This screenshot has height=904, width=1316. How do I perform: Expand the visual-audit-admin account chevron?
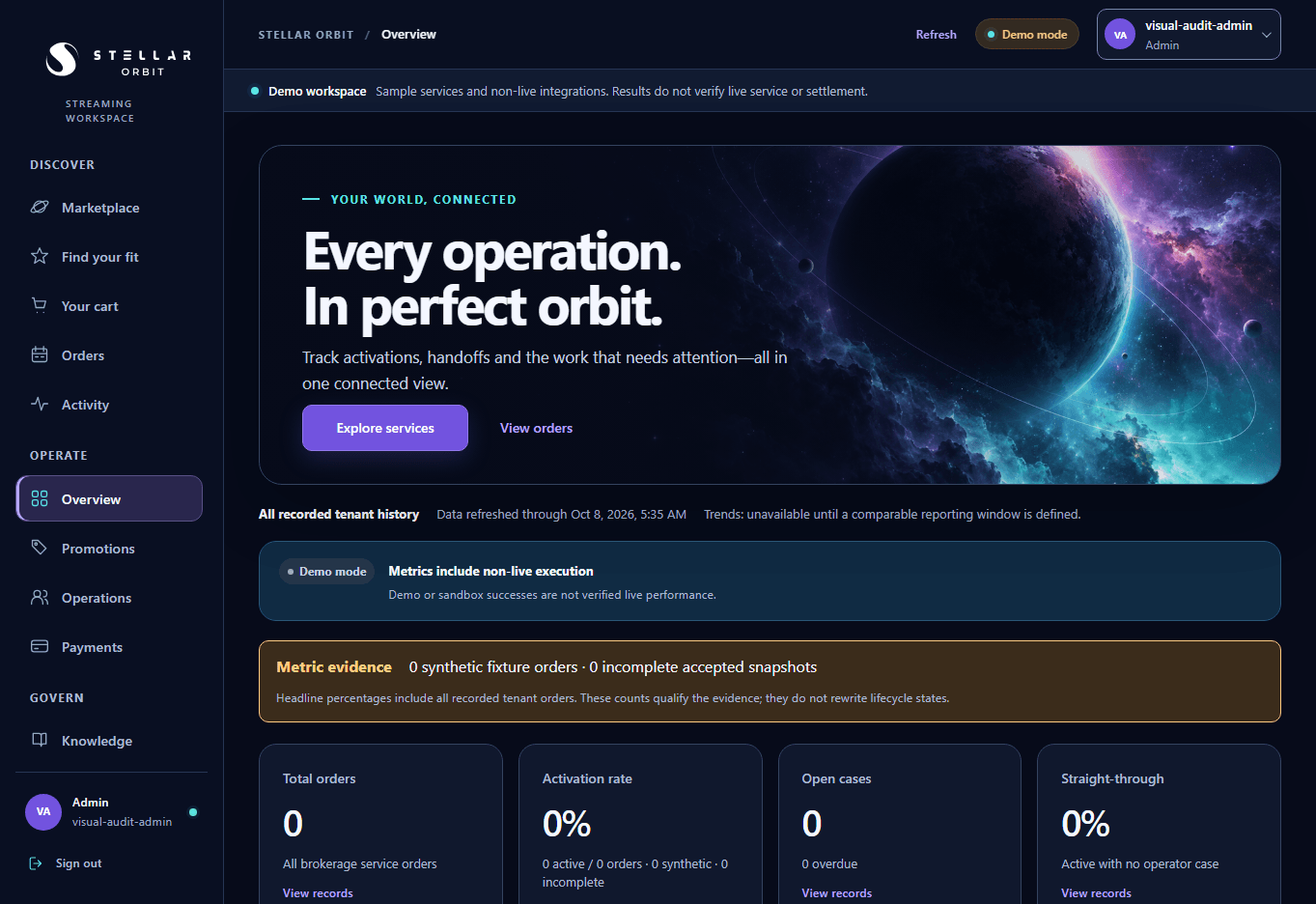coord(1267,35)
